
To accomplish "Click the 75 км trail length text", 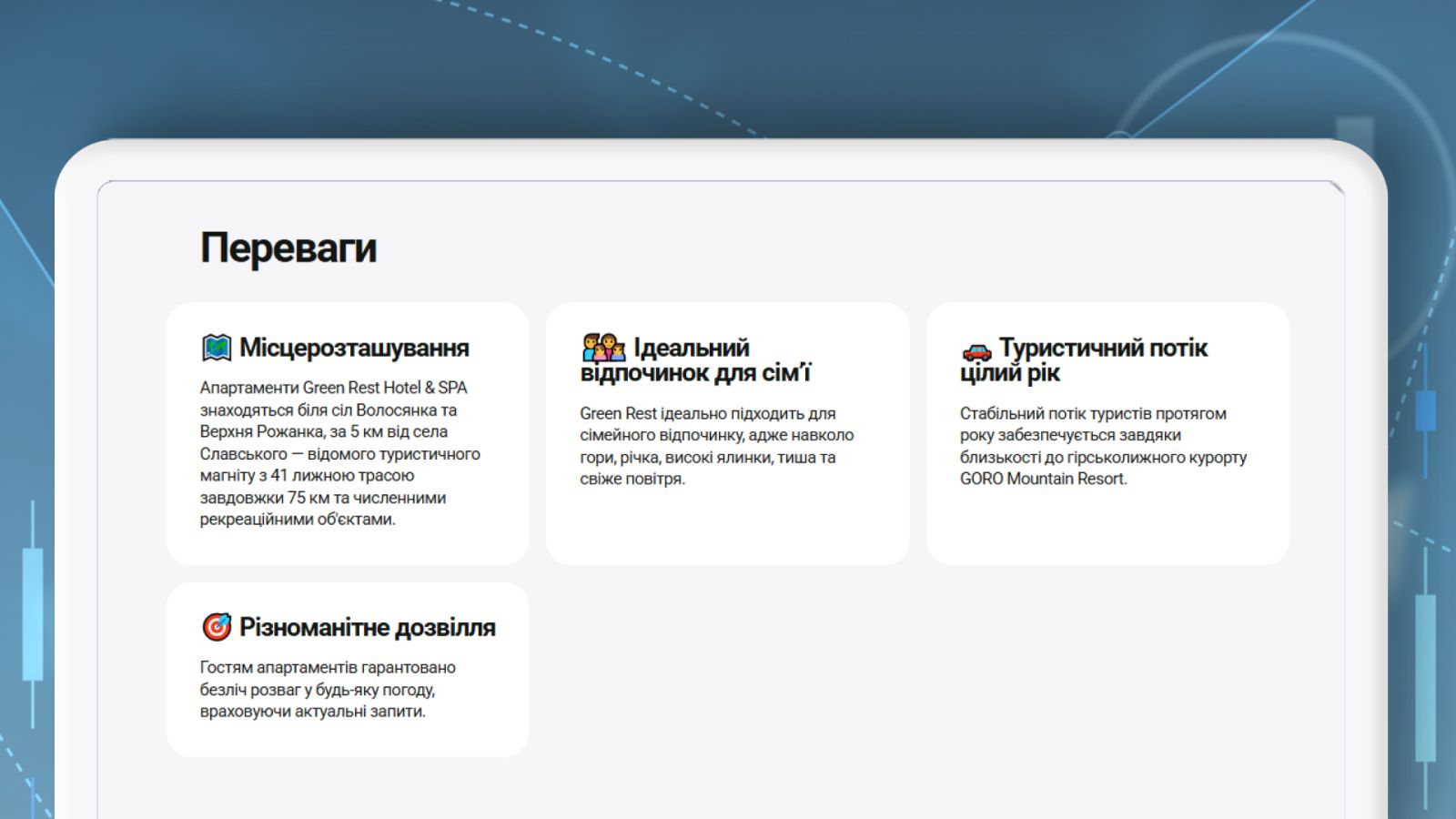I will 297,498.
